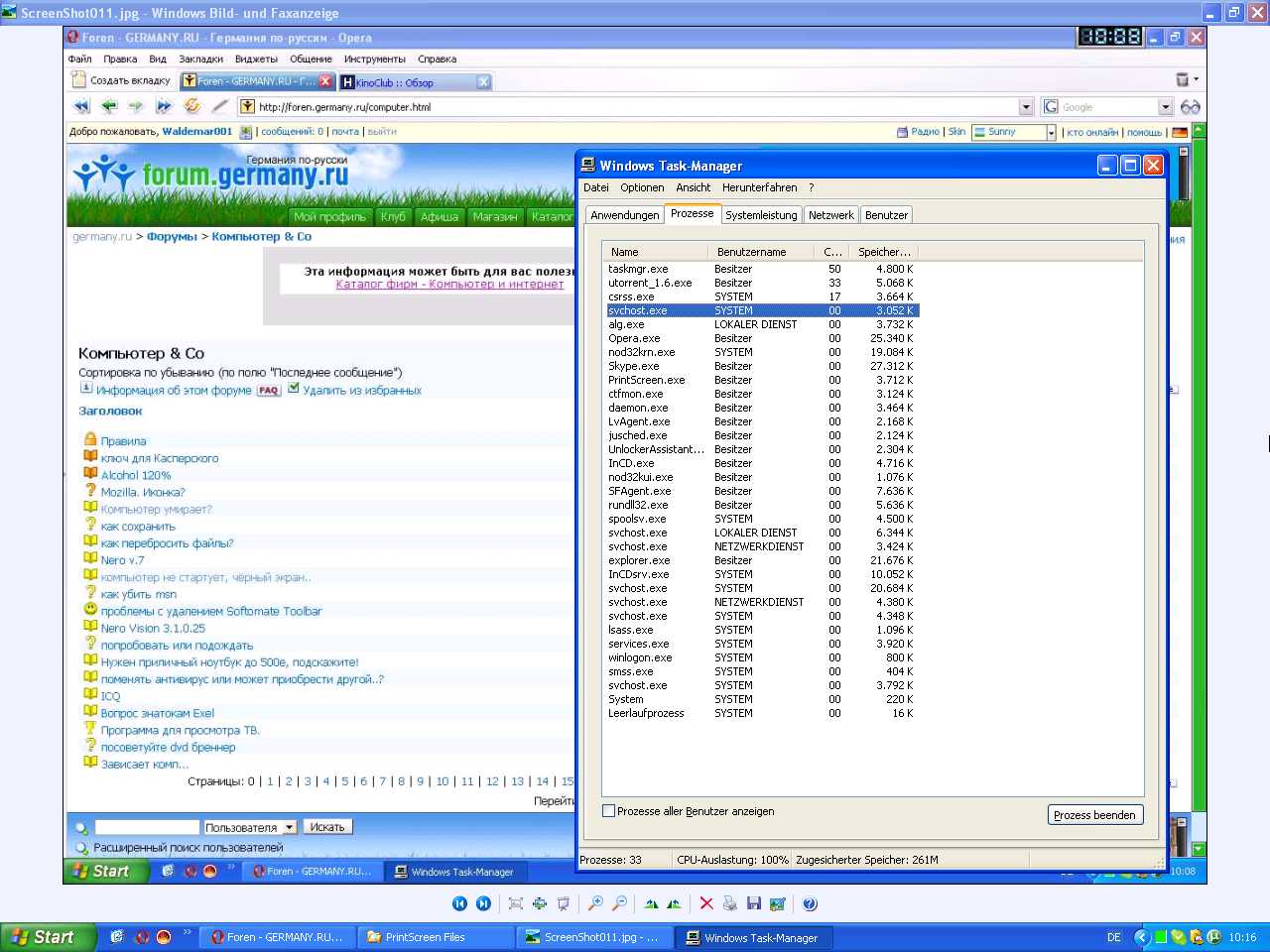Image resolution: width=1270 pixels, height=952 pixels.
Task: Click the German flag icon on forum
Action: (1180, 132)
